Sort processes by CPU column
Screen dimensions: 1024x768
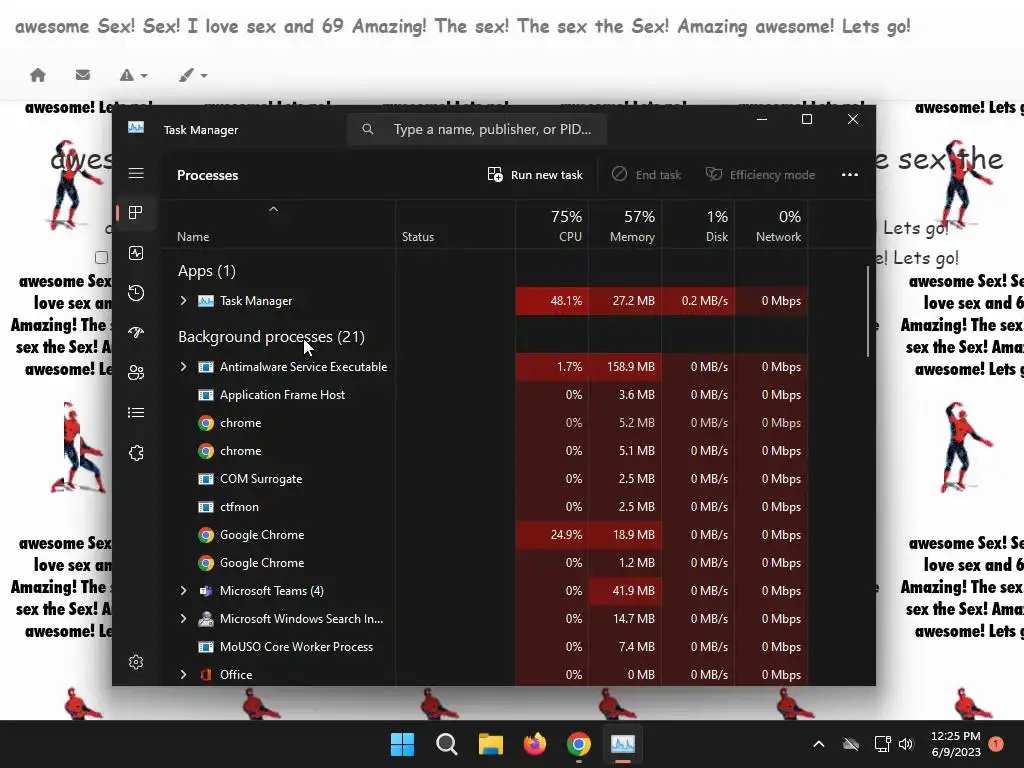click(552, 225)
